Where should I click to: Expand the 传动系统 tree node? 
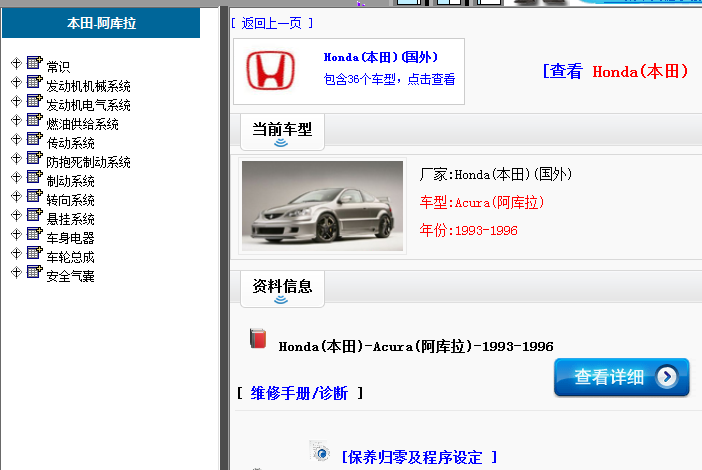(x=16, y=139)
